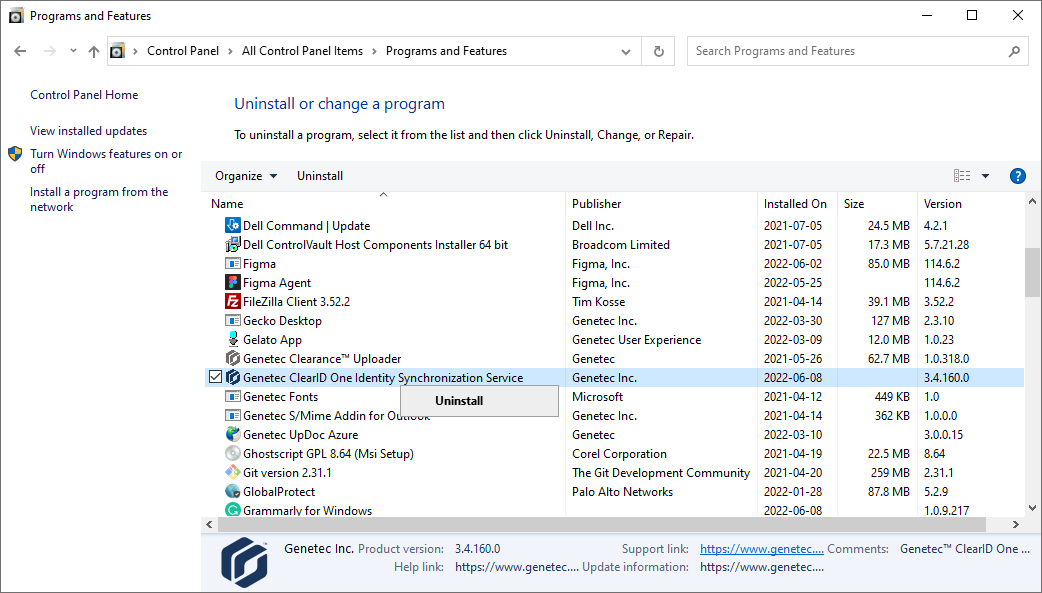Open the Organize dropdown menu

(x=245, y=175)
